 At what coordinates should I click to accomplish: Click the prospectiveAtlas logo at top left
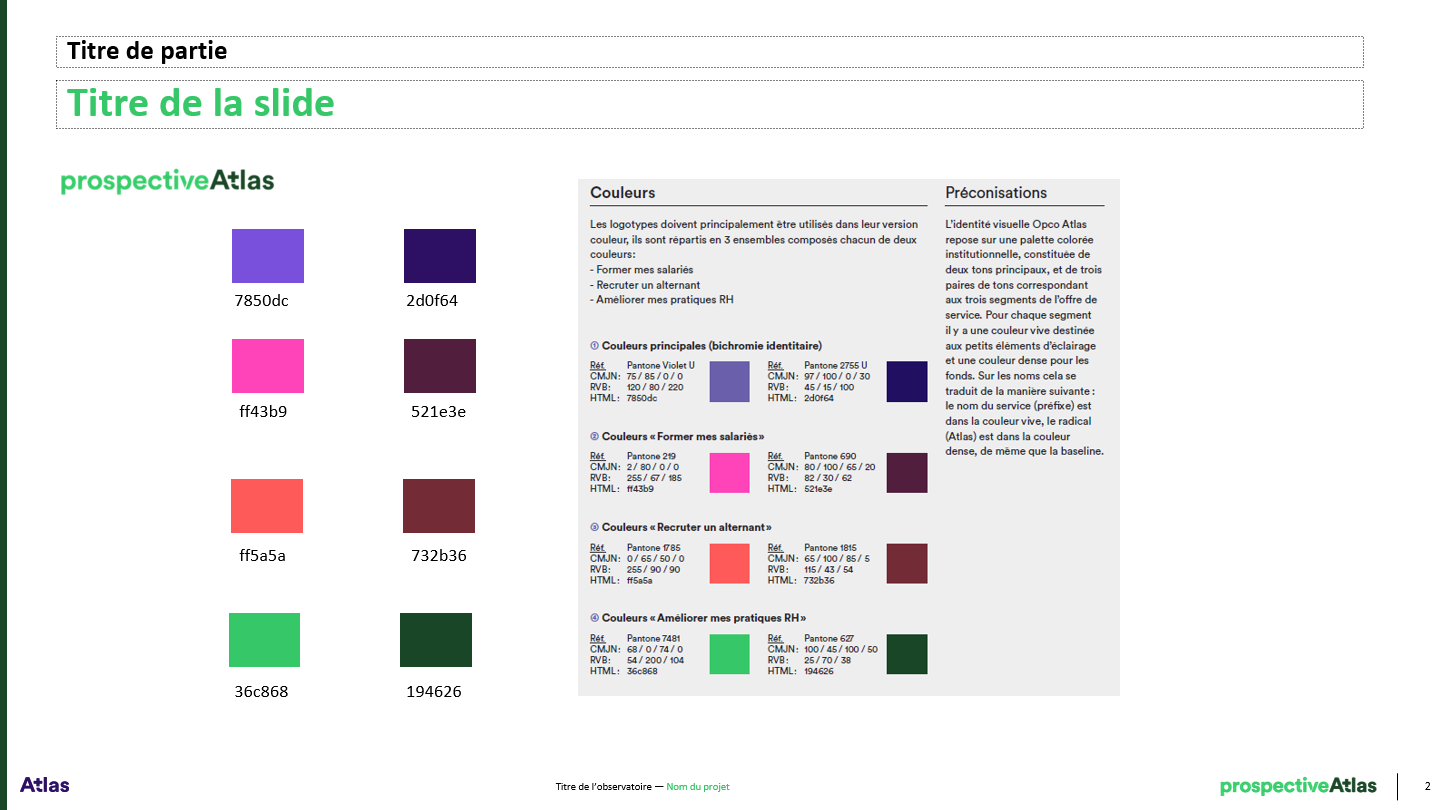(167, 181)
